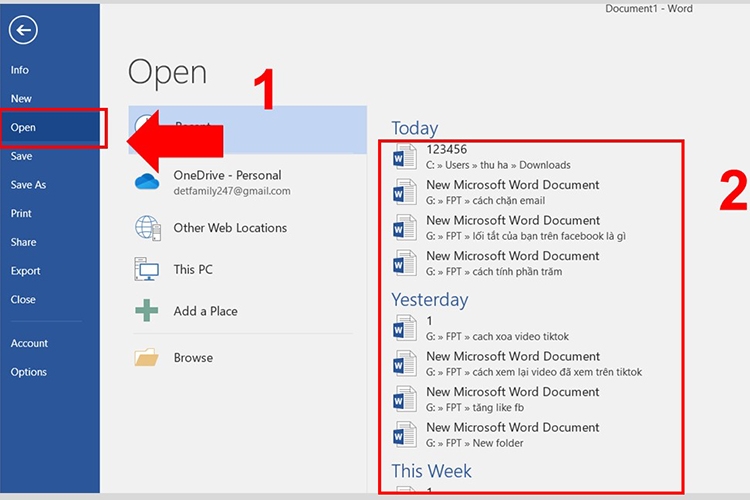
Task: Click Word icon of 123456 document
Action: (404, 156)
